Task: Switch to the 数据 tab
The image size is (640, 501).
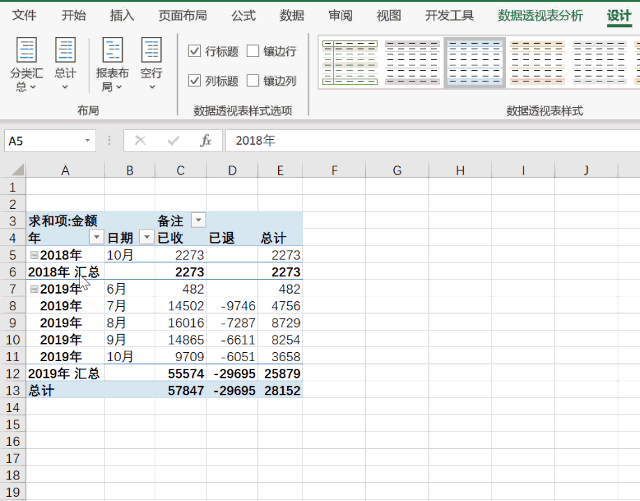Action: pyautogui.click(x=292, y=16)
